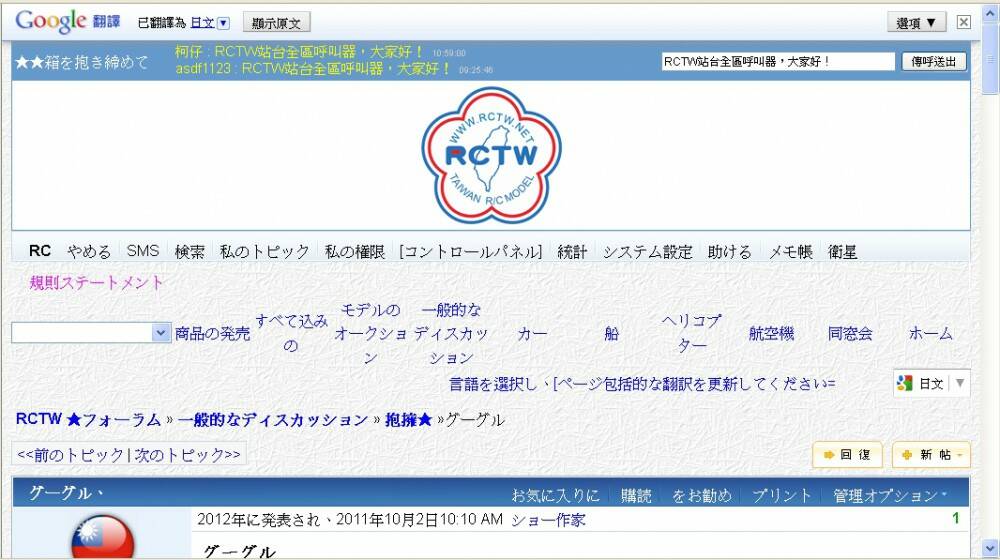Open the 規則ステートメント link
The width and height of the screenshot is (1000, 560).
[x=96, y=283]
